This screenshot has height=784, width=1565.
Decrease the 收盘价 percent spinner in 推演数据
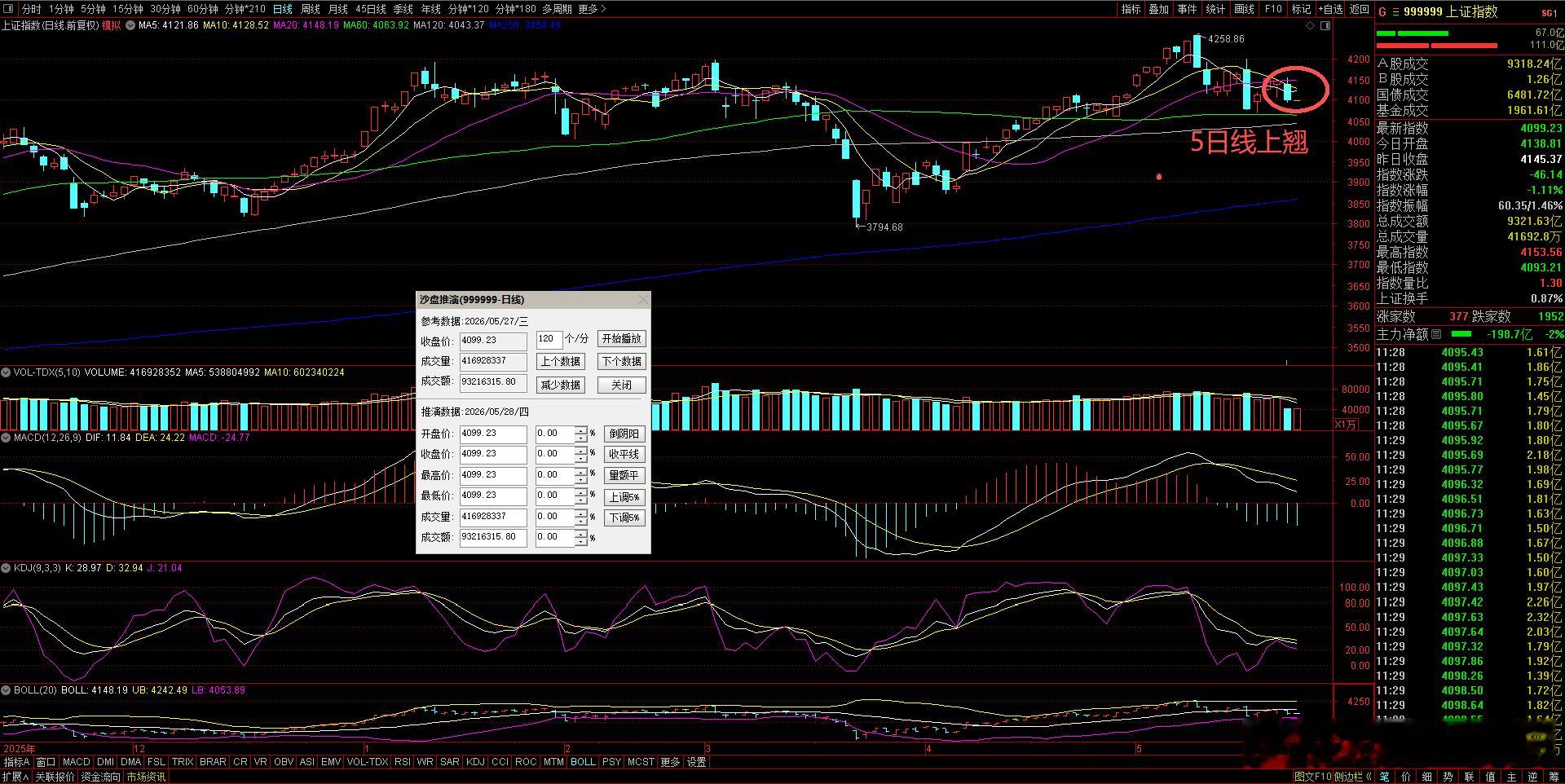[x=580, y=458]
